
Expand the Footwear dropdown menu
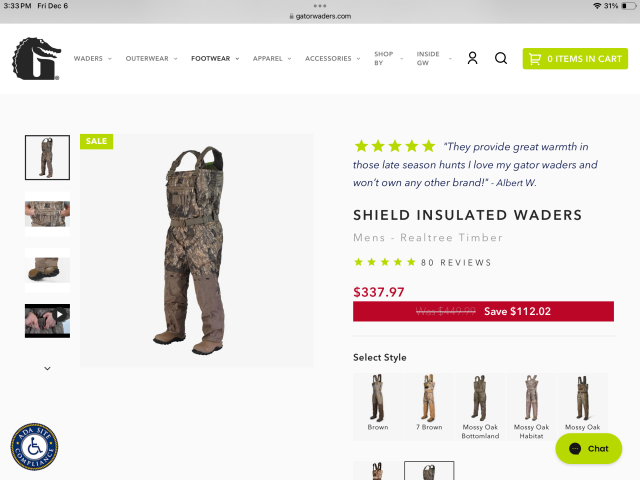(215, 59)
